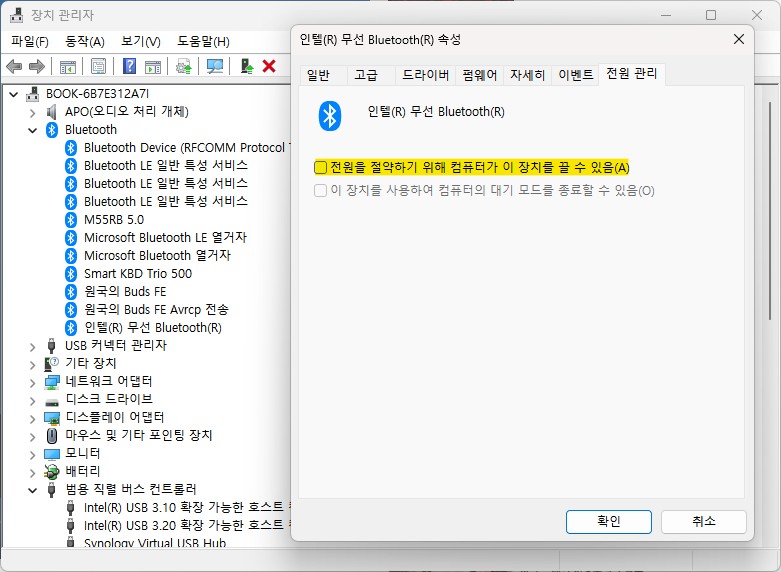Click the display adapter category icon
This screenshot has height=572, width=781.
pyautogui.click(x=52, y=418)
